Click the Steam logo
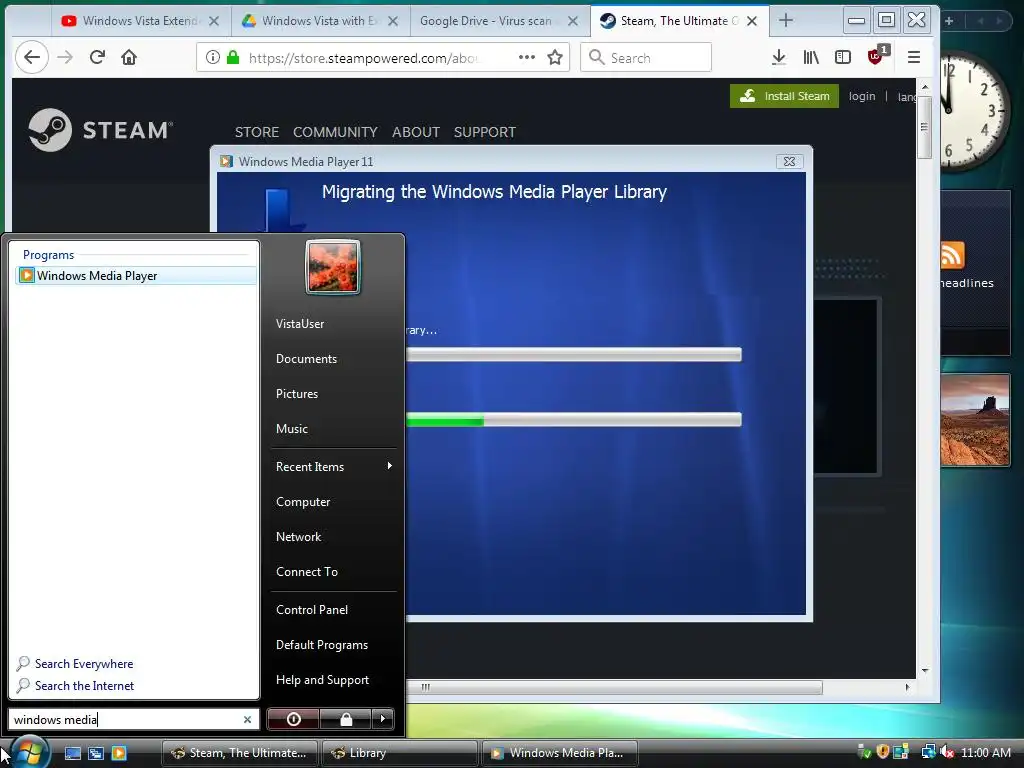This screenshot has height=768, width=1024. 101,129
